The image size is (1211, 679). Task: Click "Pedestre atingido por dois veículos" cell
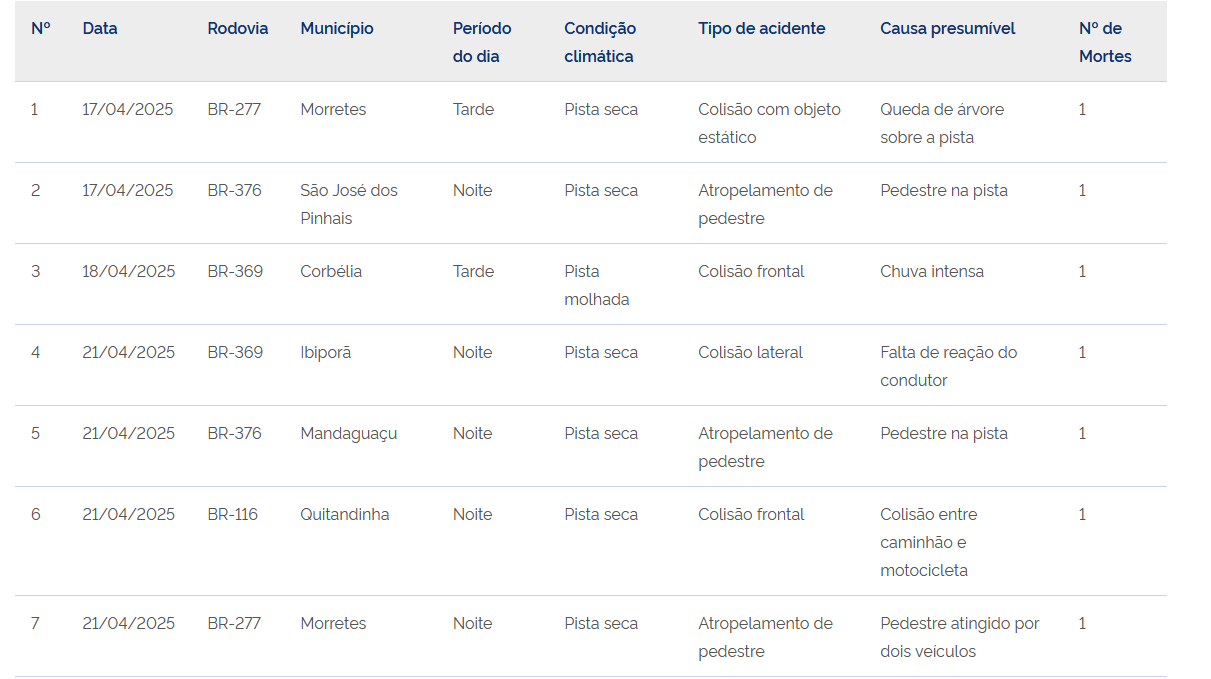point(960,637)
